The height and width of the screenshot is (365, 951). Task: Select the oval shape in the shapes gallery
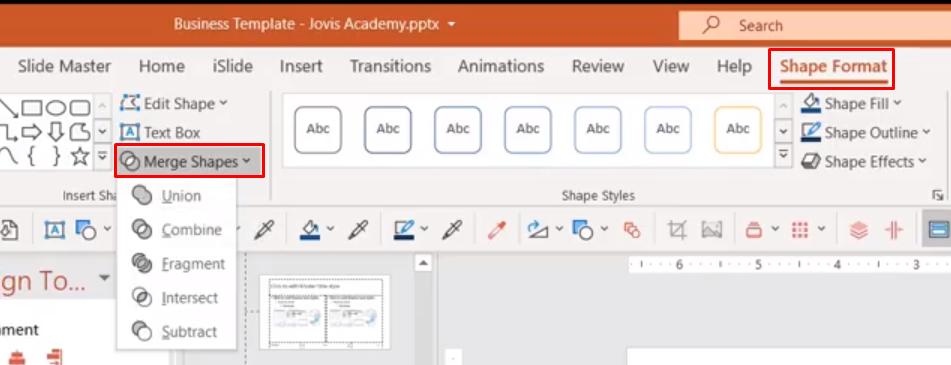[56, 108]
